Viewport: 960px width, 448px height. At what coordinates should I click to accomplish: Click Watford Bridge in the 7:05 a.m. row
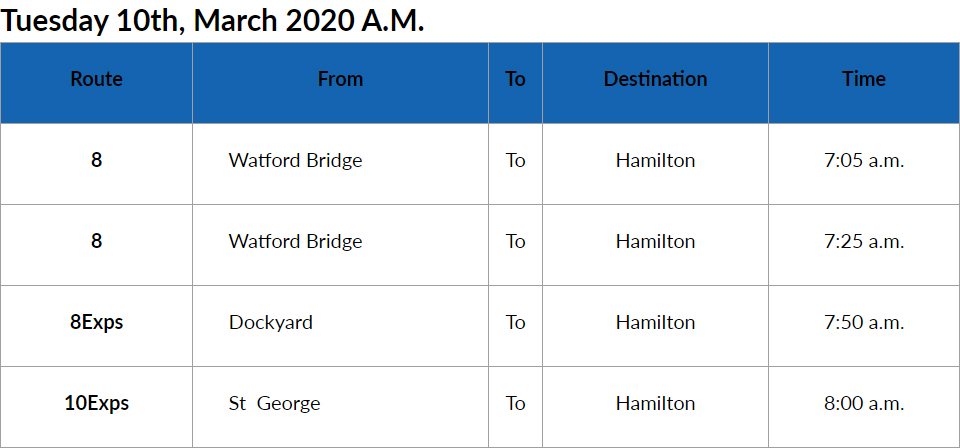[x=295, y=160]
